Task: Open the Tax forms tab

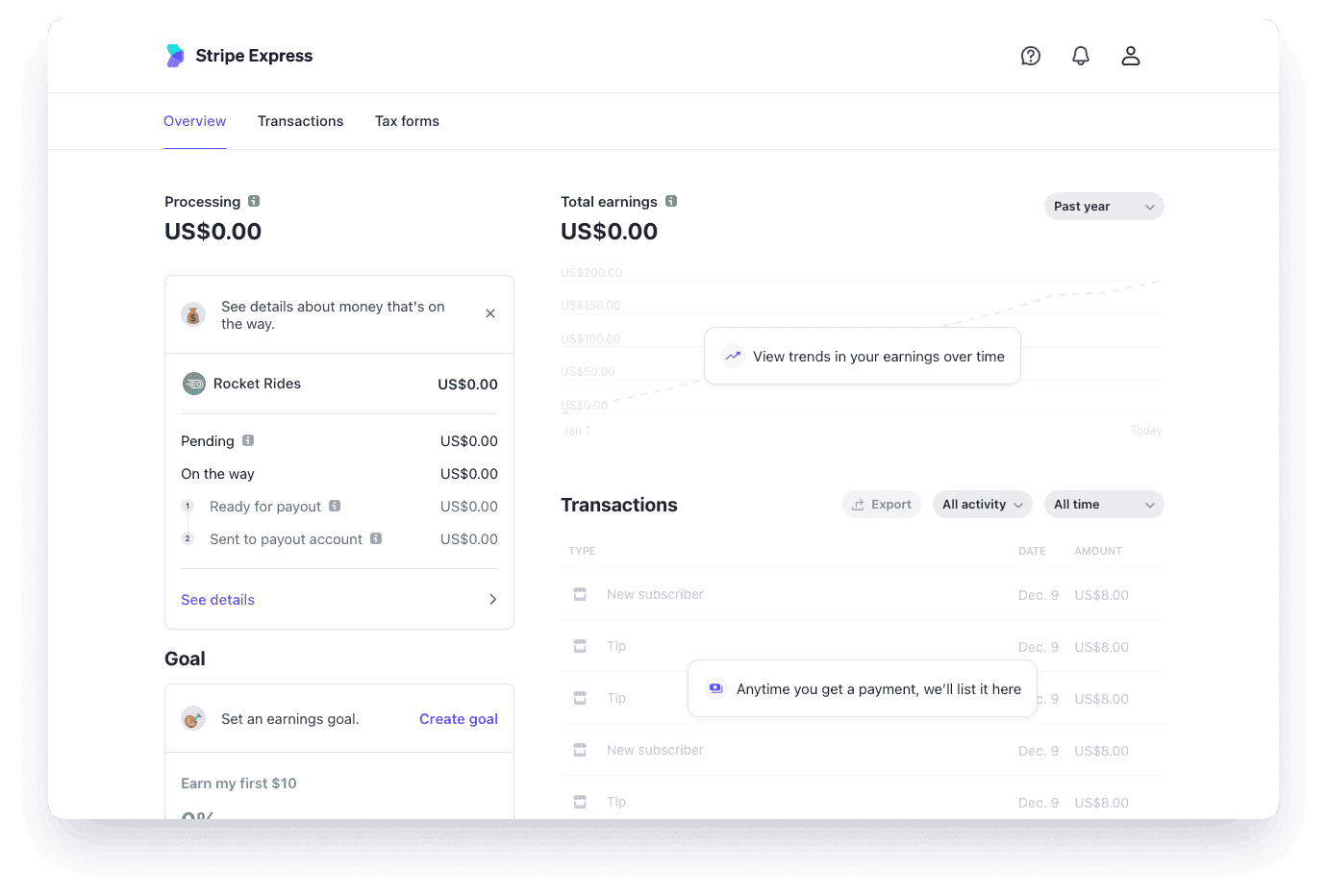Action: pyautogui.click(x=407, y=121)
